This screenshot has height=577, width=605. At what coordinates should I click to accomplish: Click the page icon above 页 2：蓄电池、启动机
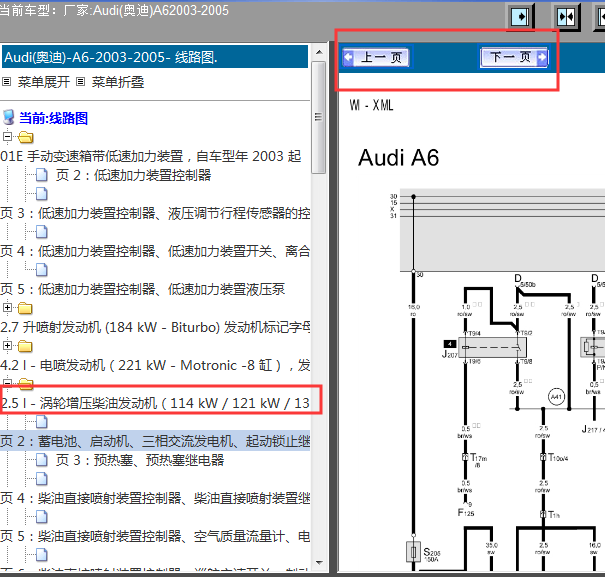click(x=42, y=422)
